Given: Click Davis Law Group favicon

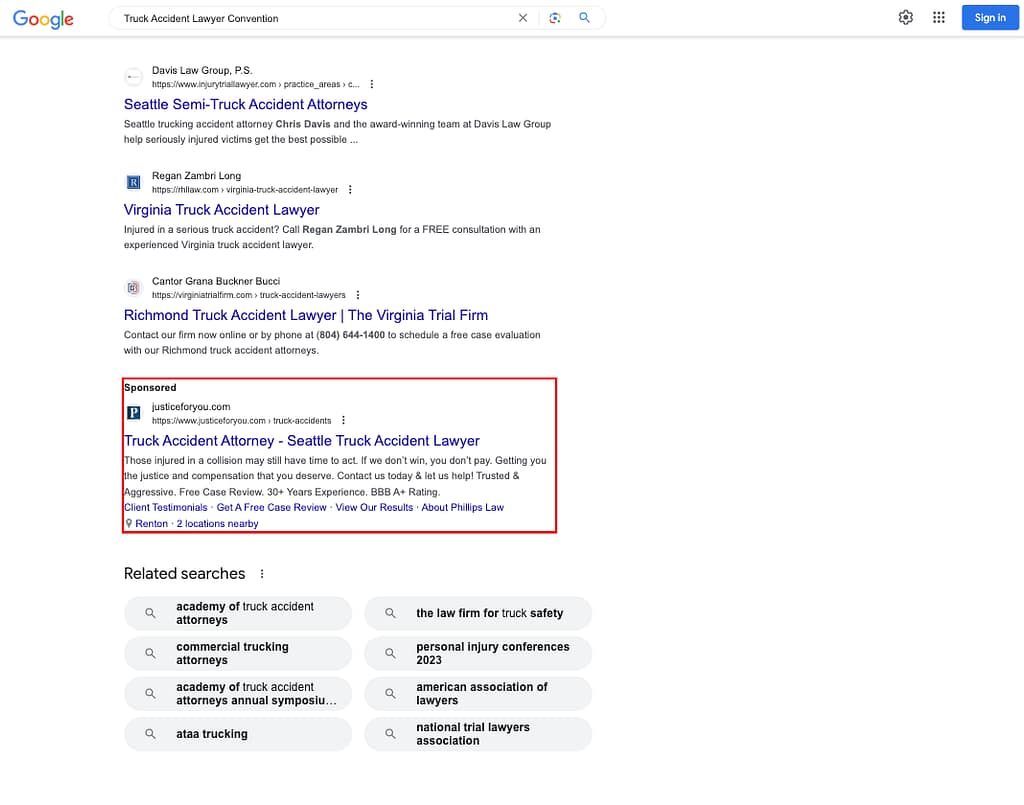Looking at the screenshot, I should click(133, 77).
